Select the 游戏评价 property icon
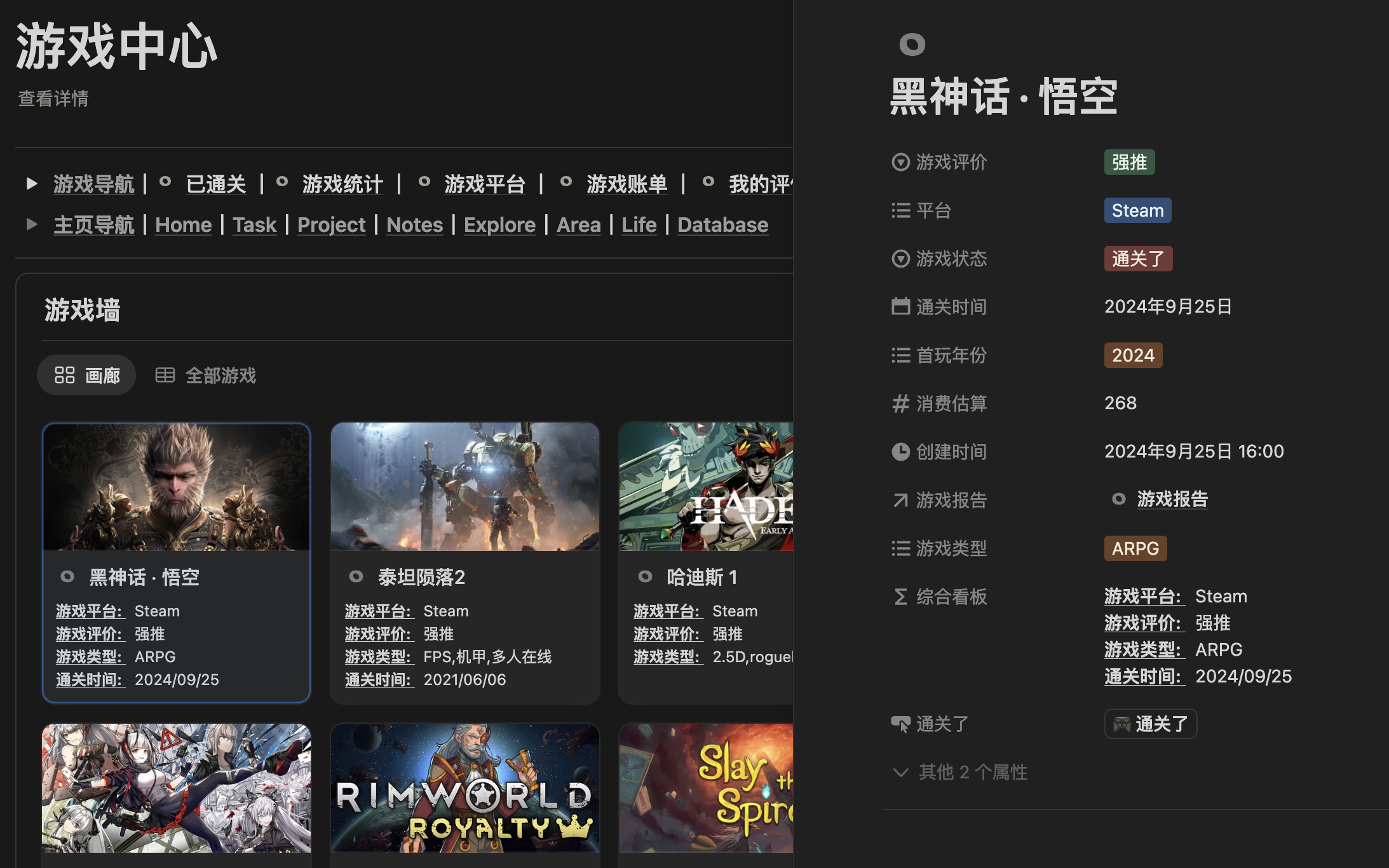The height and width of the screenshot is (868, 1389). [900, 162]
